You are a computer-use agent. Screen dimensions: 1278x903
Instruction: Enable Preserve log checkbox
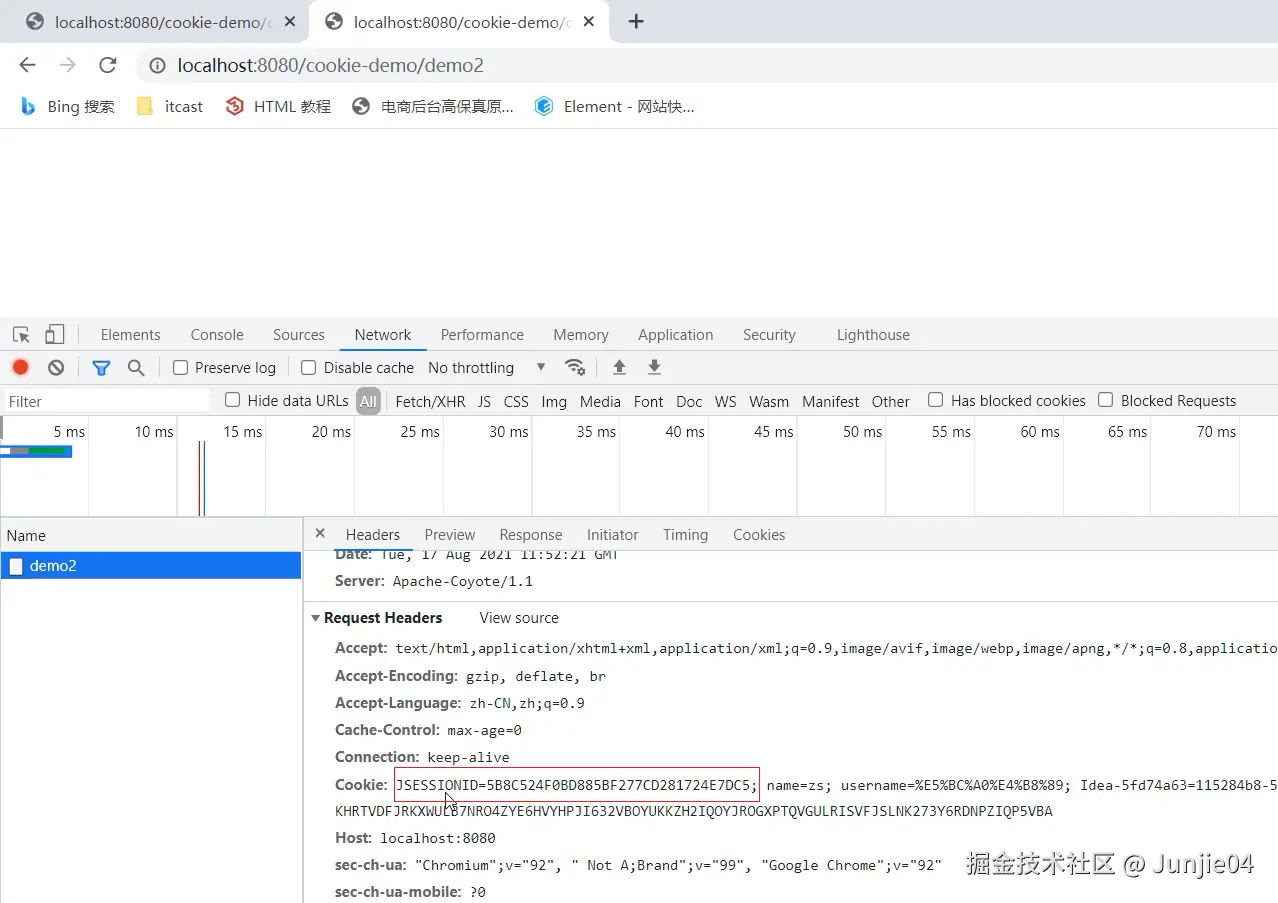180,367
